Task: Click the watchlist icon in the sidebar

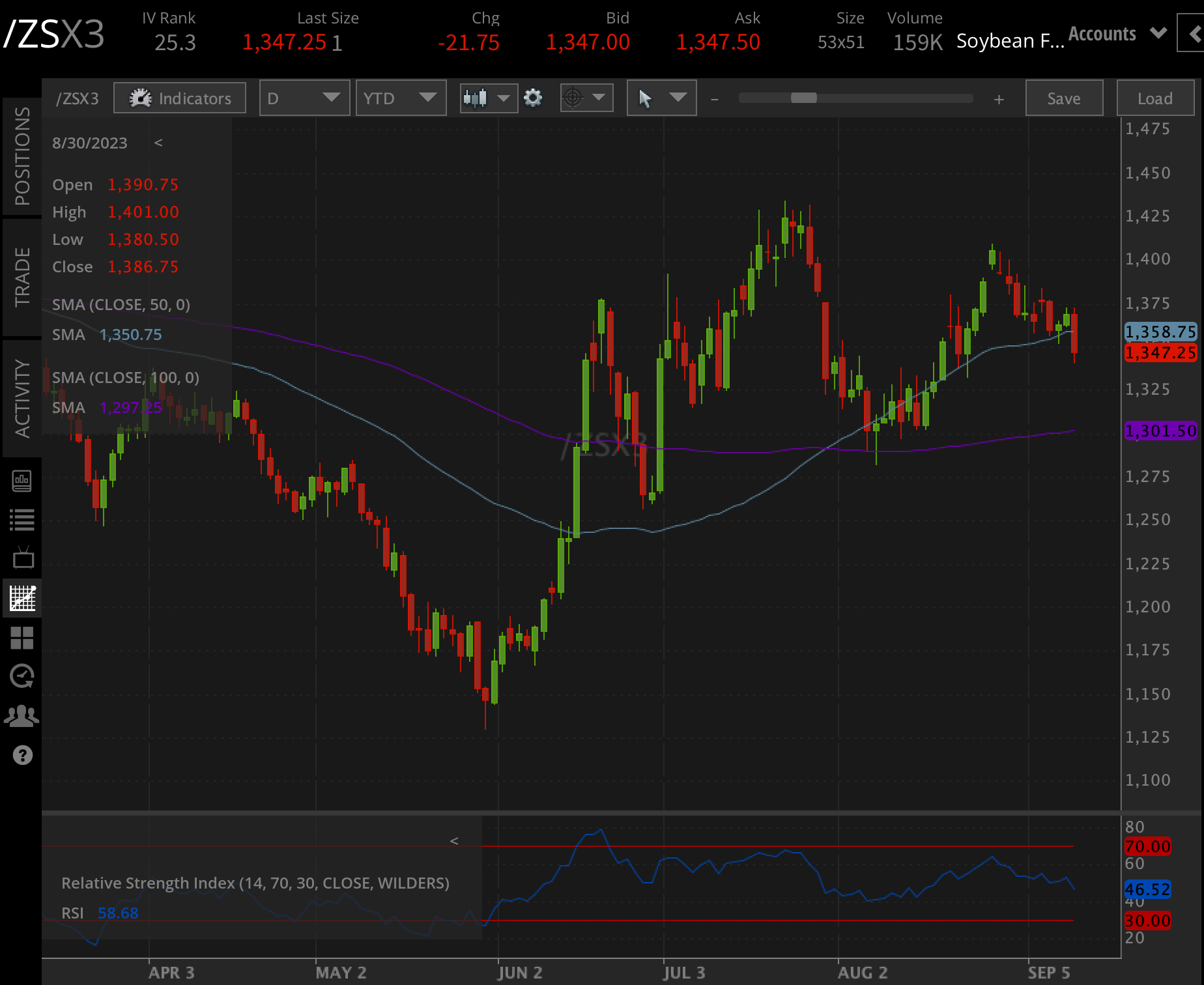Action: [23, 518]
